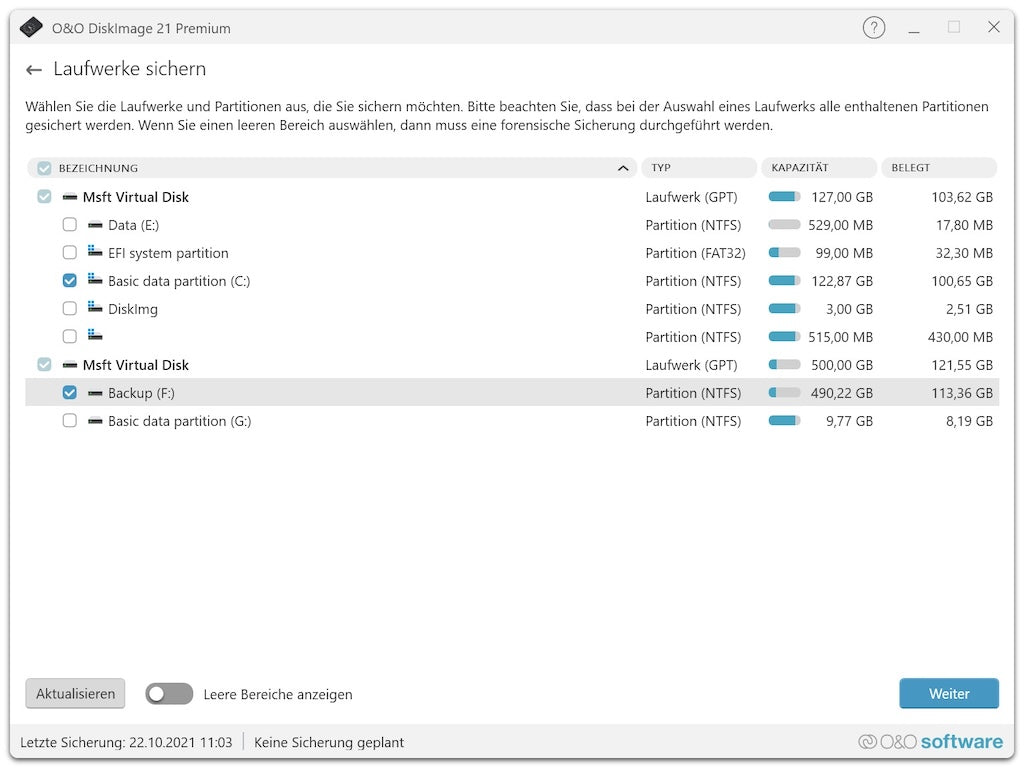Sort by the KAPAZITÄT column header
This screenshot has height=768, width=1024.
pyautogui.click(x=818, y=168)
